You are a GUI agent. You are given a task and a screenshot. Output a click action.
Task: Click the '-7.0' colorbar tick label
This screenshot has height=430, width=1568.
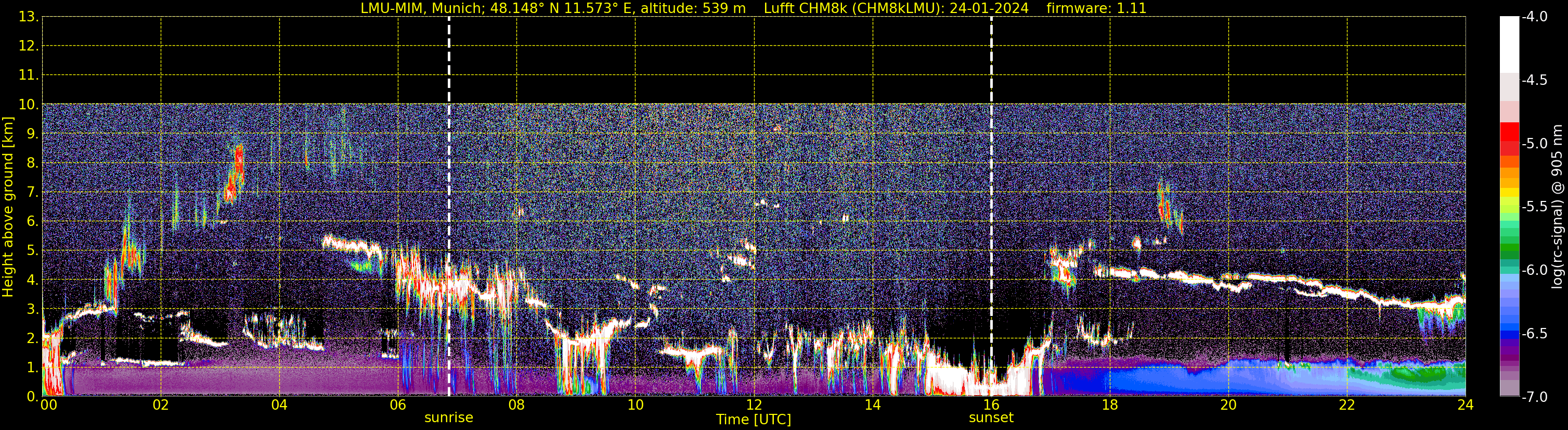coord(1535,397)
